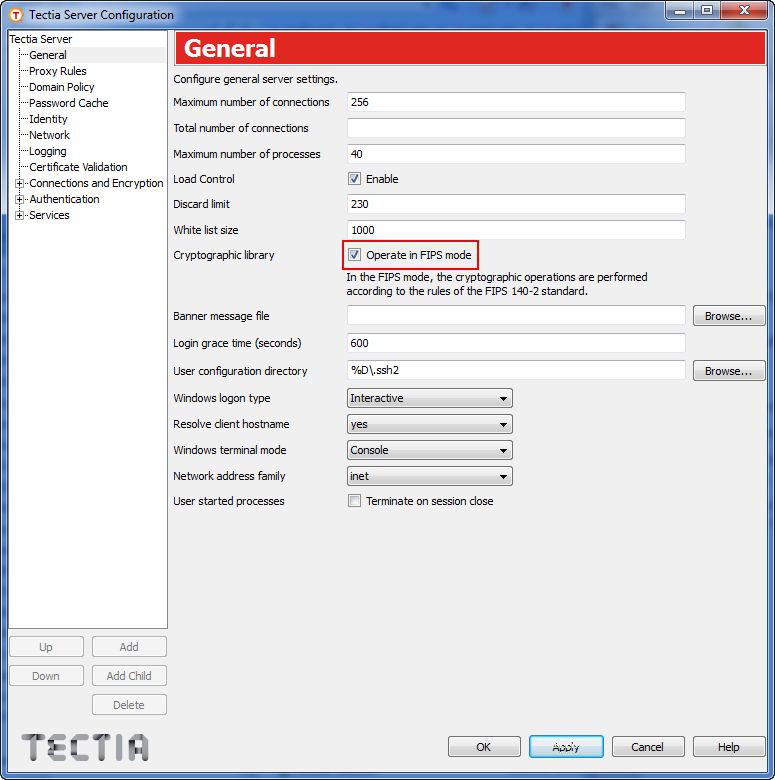Click the Banner message file field

point(516,315)
